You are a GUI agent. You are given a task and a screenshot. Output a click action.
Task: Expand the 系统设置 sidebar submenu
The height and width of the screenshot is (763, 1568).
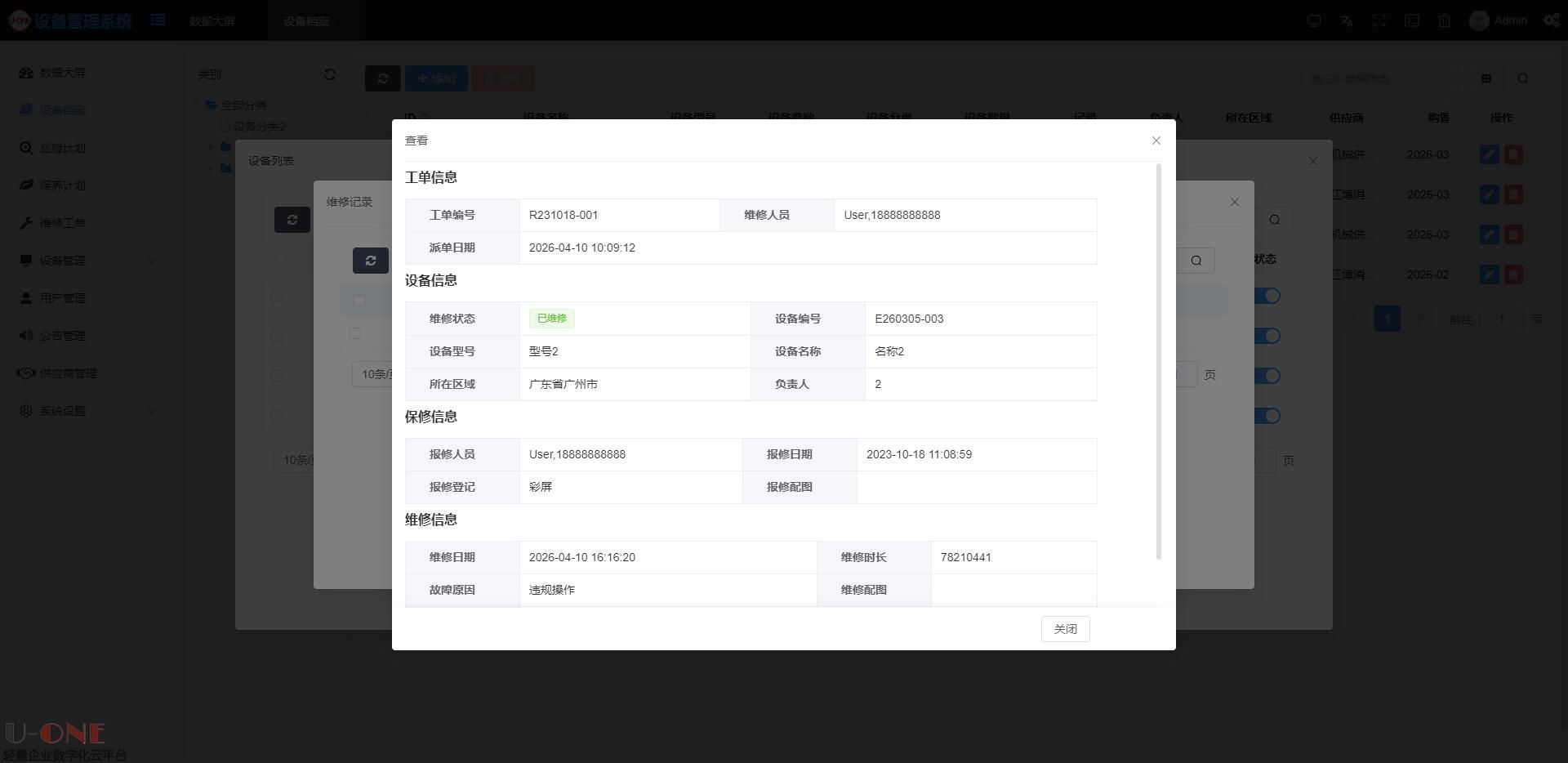[x=152, y=411]
